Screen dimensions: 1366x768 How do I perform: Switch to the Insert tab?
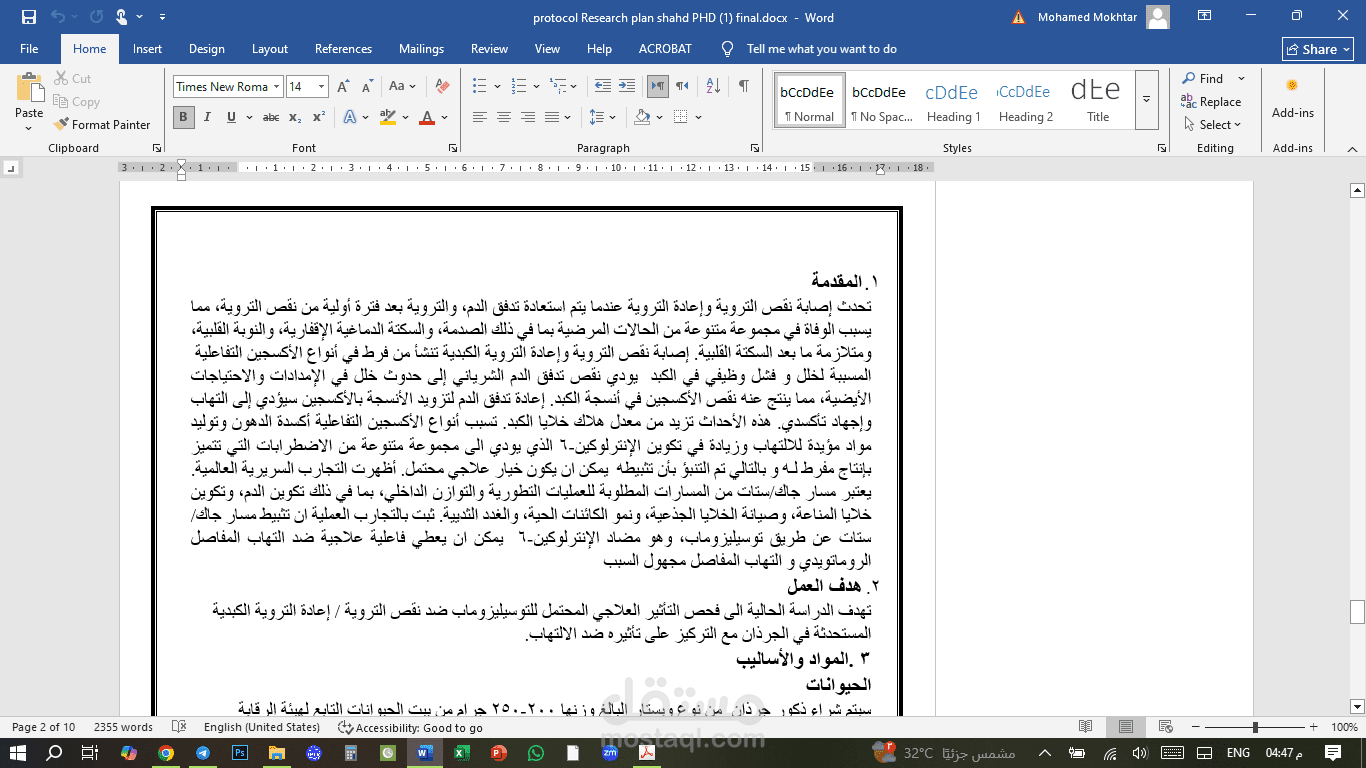(x=147, y=48)
